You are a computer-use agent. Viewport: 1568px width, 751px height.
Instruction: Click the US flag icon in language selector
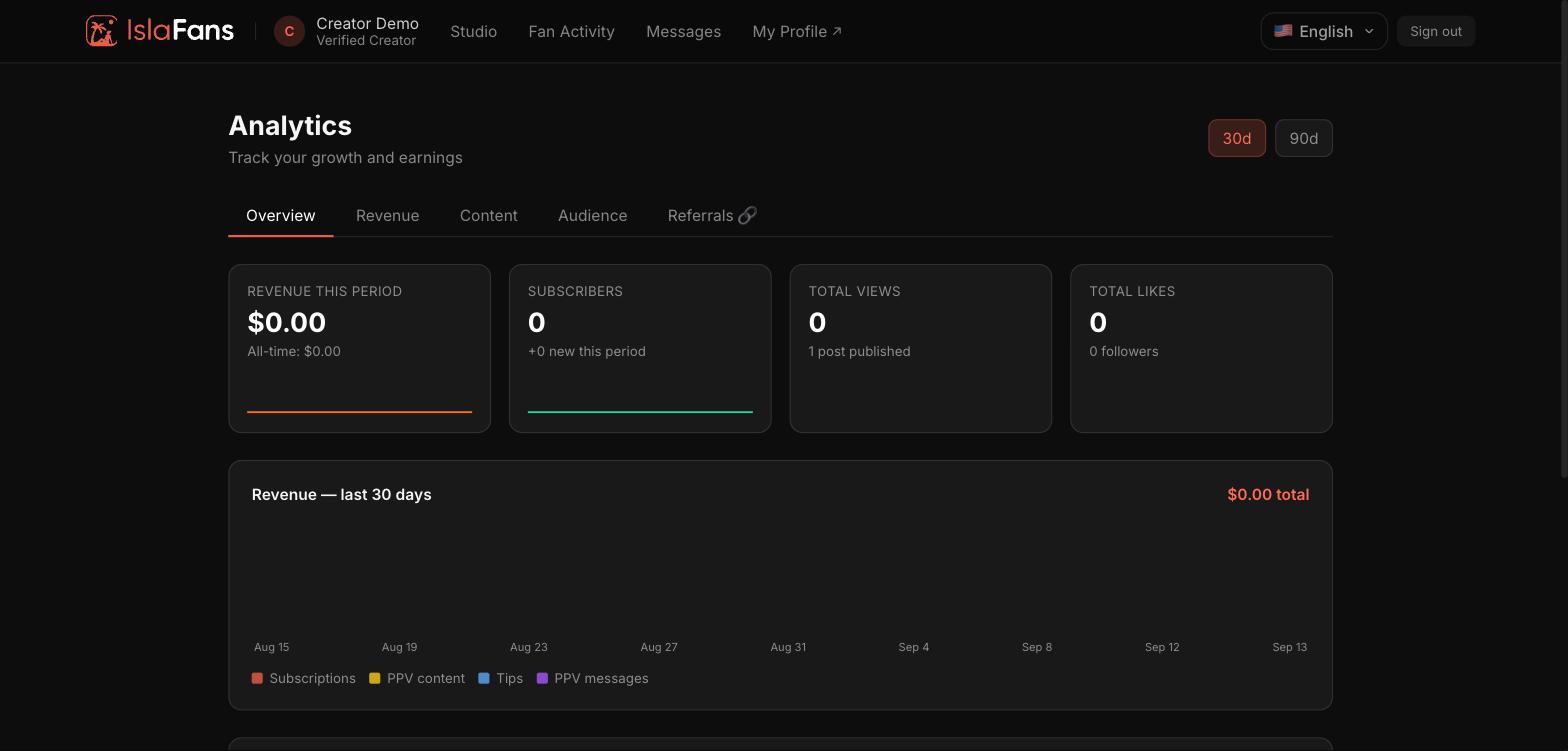(1283, 31)
